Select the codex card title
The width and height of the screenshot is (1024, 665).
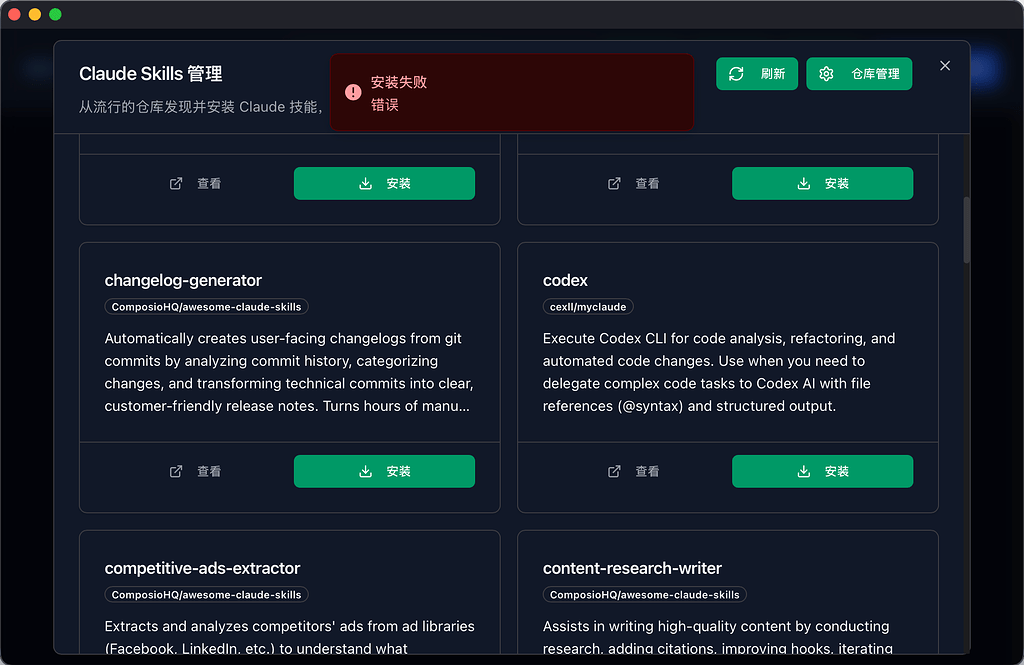pos(565,280)
